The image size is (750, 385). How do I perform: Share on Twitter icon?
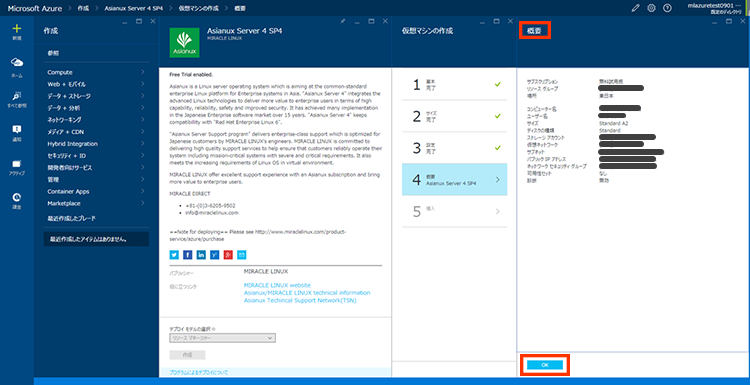tap(174, 255)
